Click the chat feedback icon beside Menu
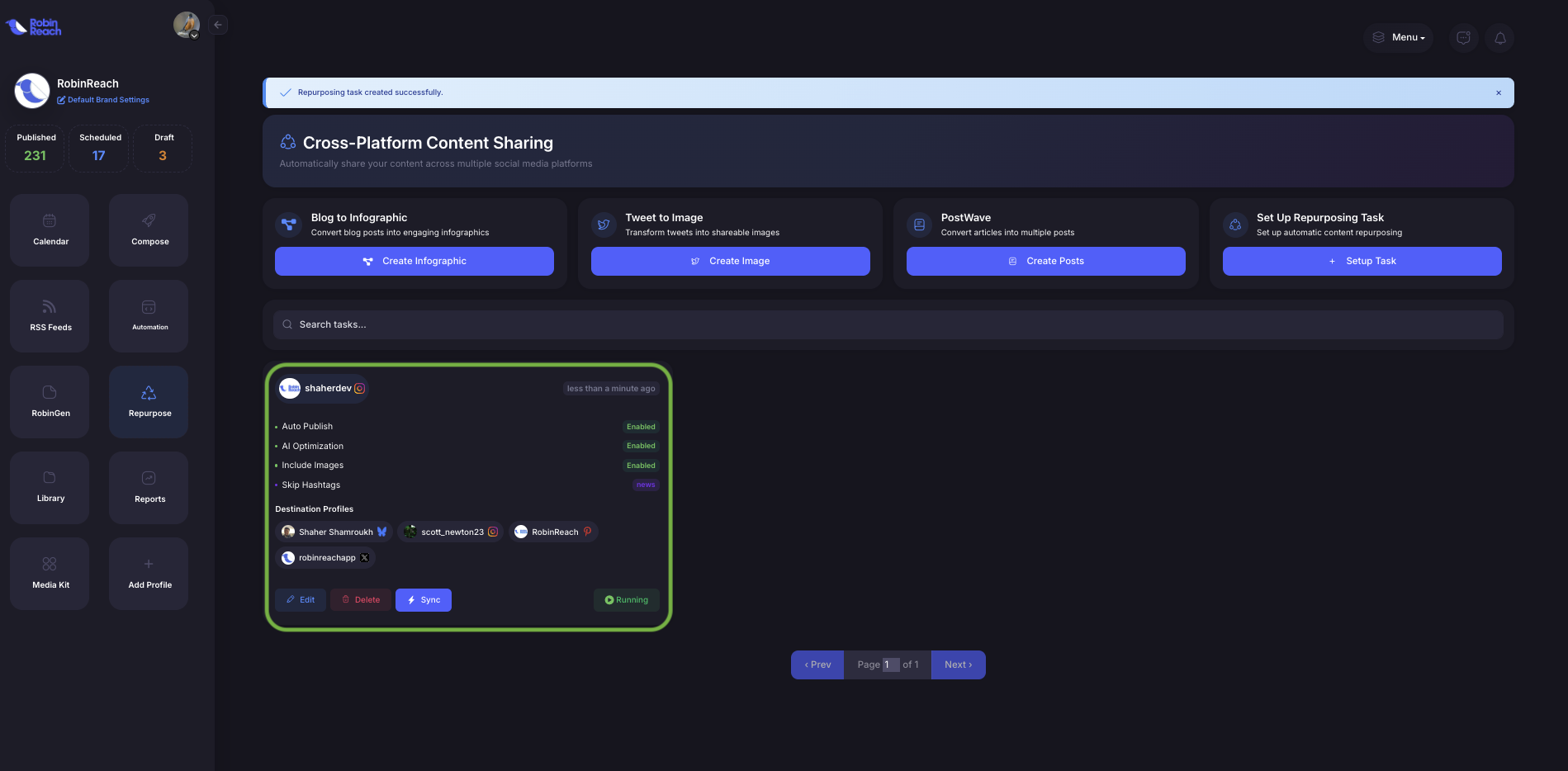Viewport: 1568px width, 771px height. tap(1463, 38)
